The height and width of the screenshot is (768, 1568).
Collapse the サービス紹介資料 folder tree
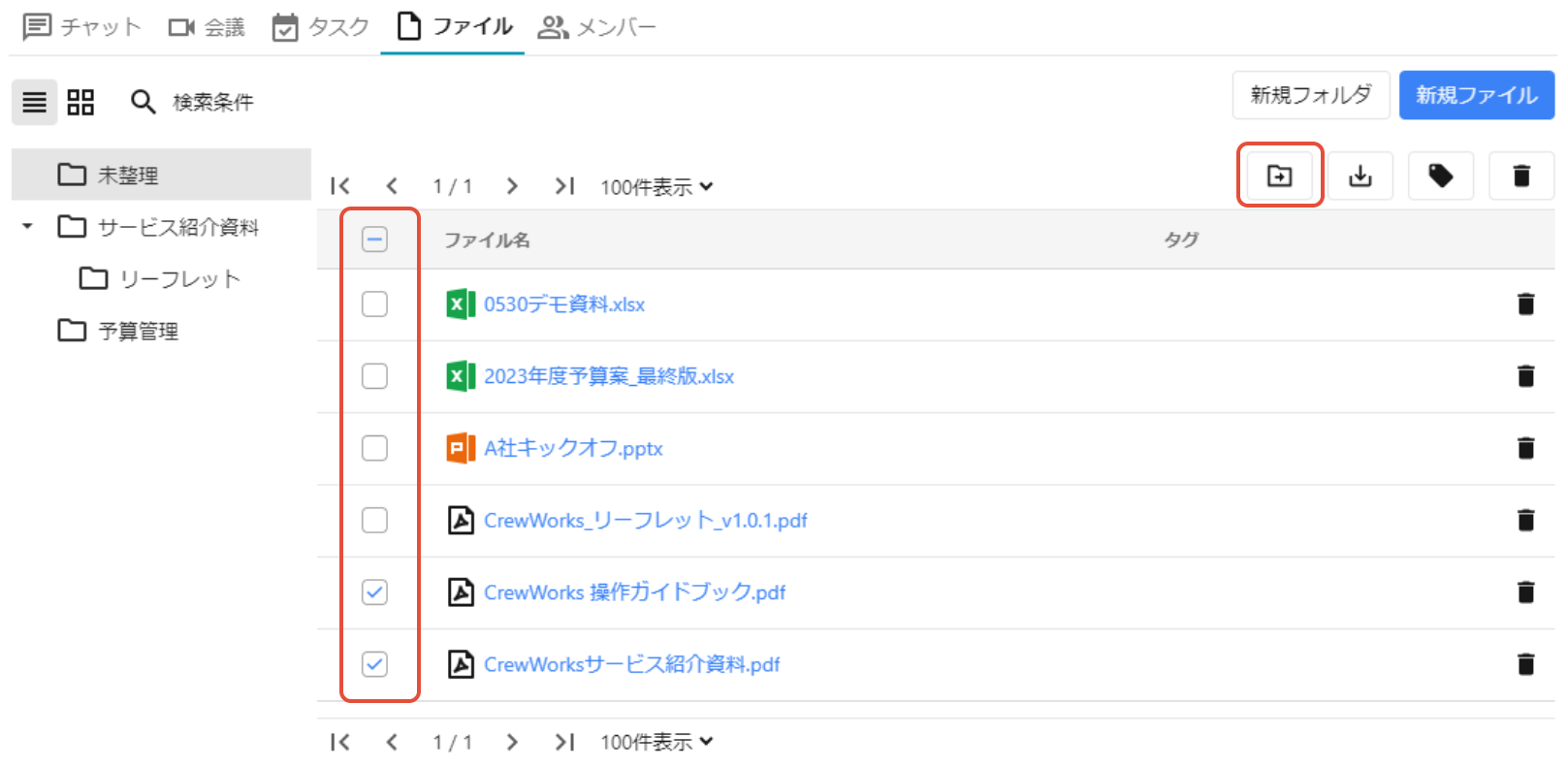pyautogui.click(x=27, y=227)
